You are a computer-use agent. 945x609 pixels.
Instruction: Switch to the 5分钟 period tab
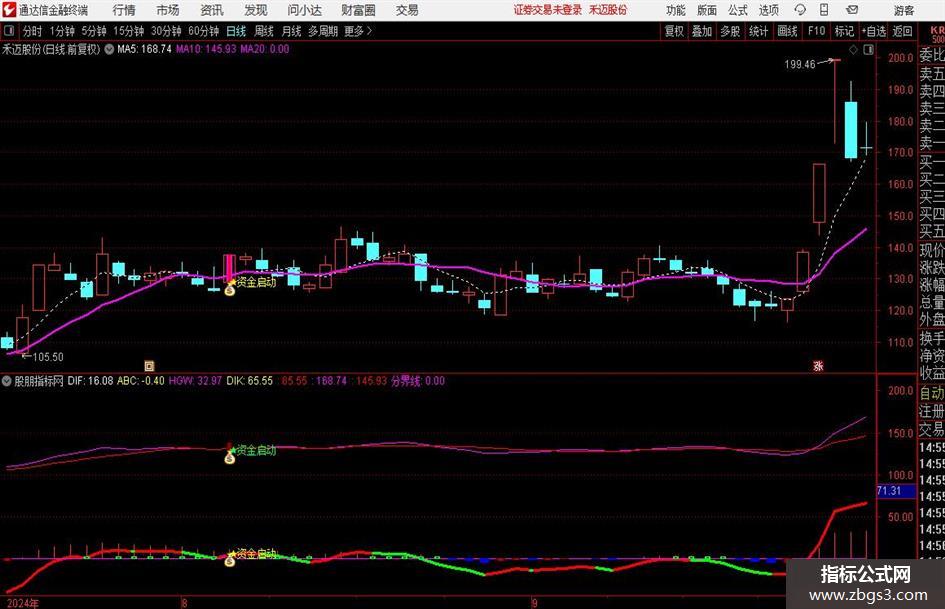coord(94,31)
